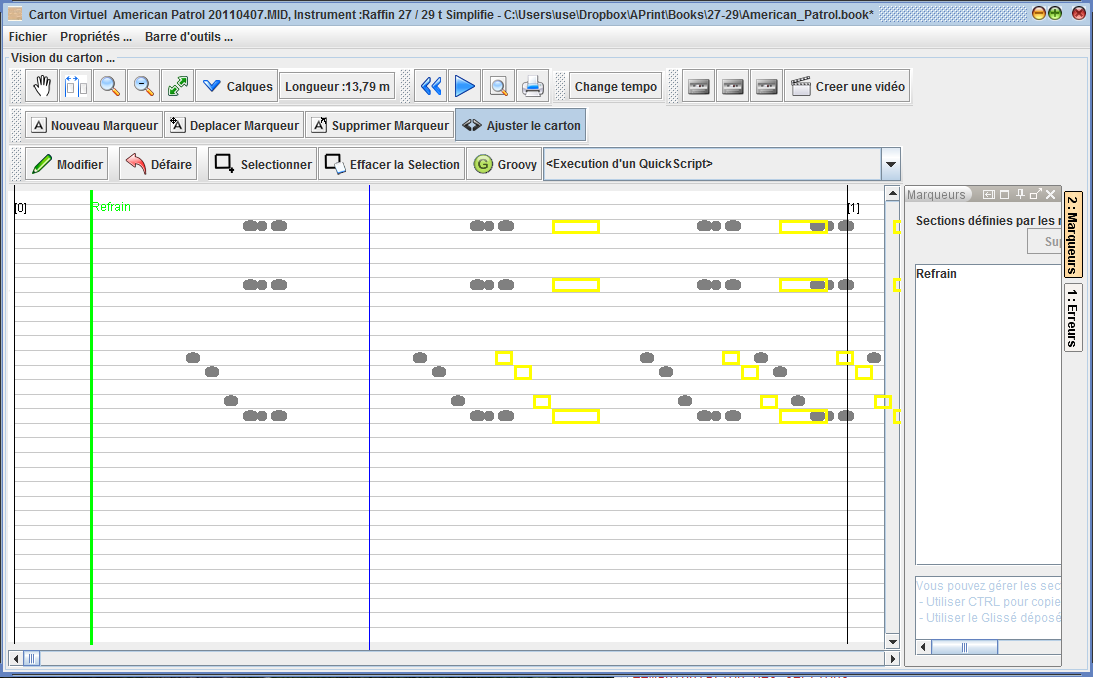Rewind to the start of the carton
Screen dimensions: 1093x678
coord(431,87)
